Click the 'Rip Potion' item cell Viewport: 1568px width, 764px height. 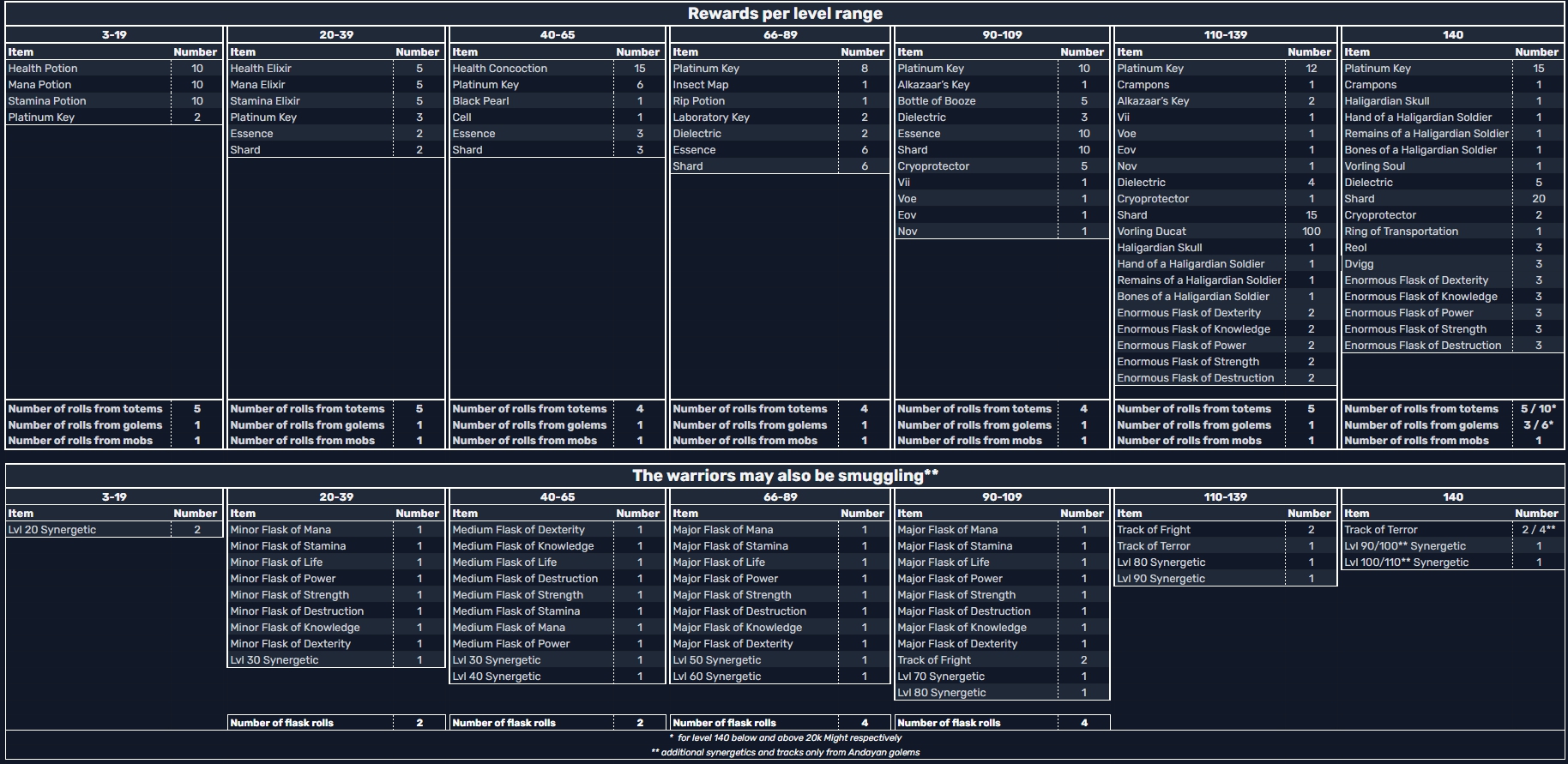[754, 101]
